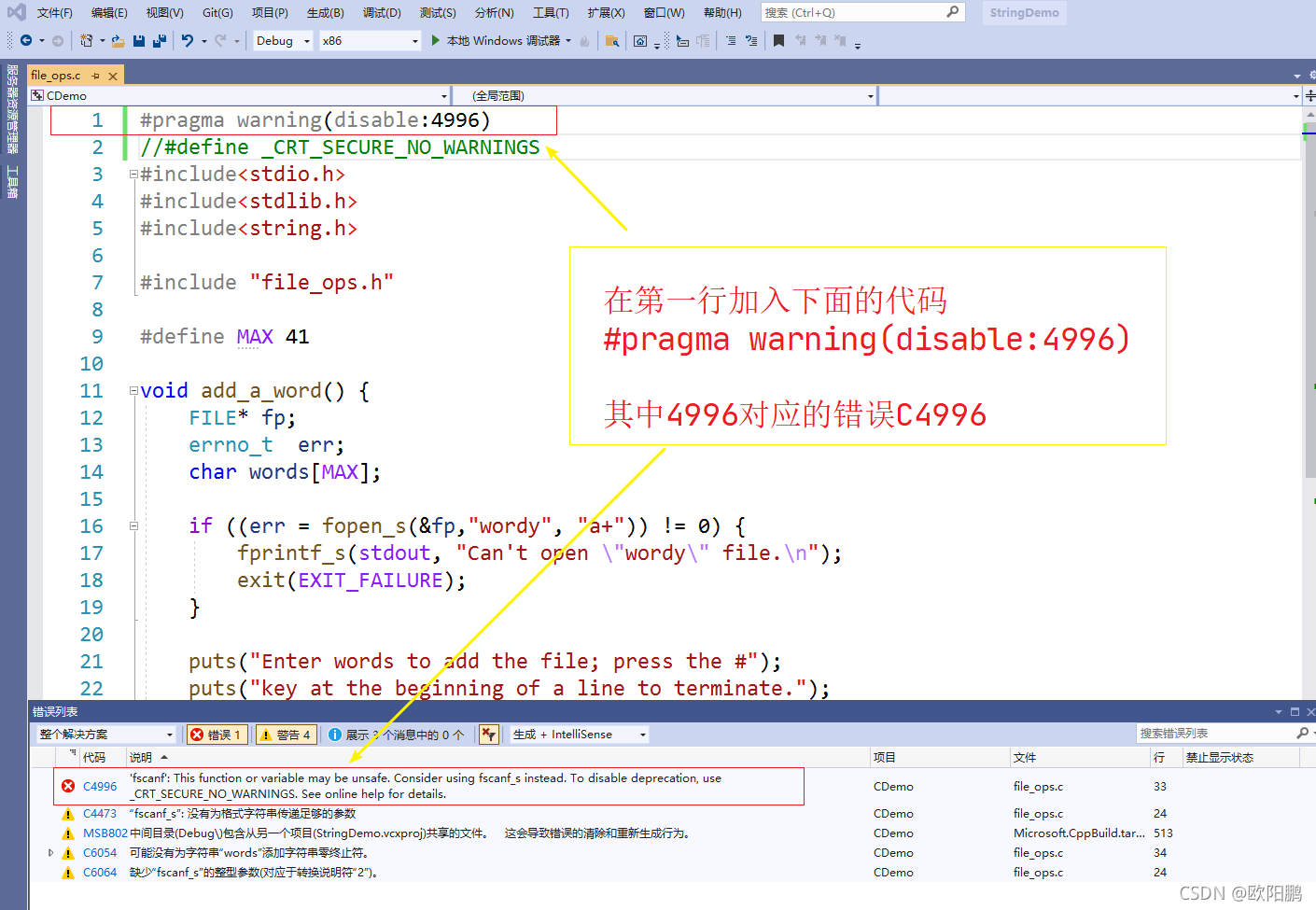The image size is (1316, 910).
Task: Click the split editor icon at top right
Action: click(1310, 95)
